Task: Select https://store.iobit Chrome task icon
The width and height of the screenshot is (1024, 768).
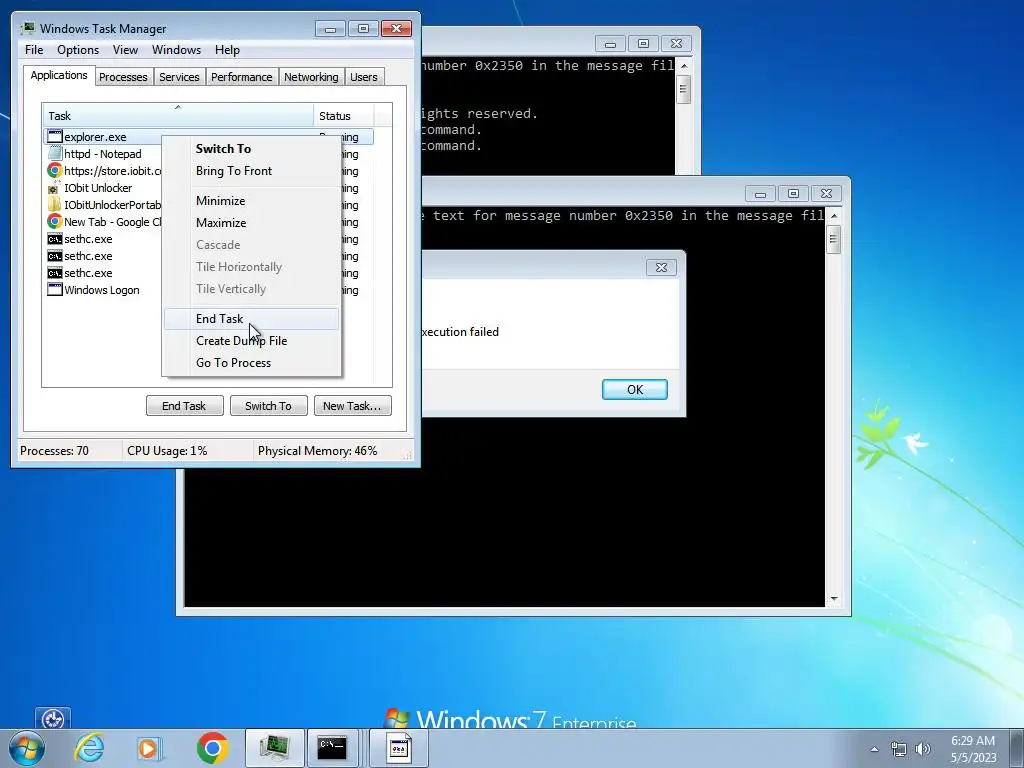Action: pyautogui.click(x=55, y=170)
